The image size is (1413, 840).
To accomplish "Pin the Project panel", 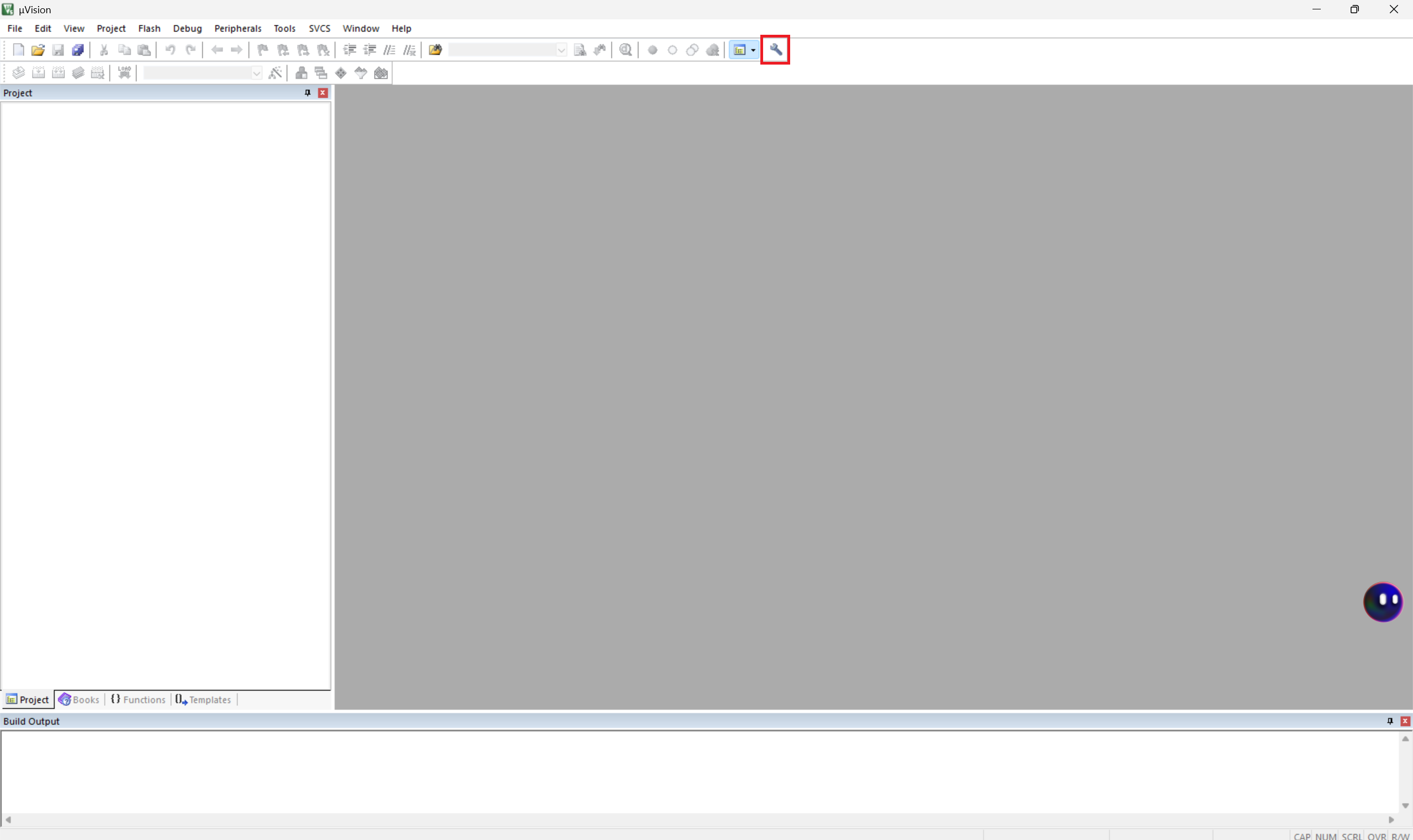I will (x=308, y=93).
